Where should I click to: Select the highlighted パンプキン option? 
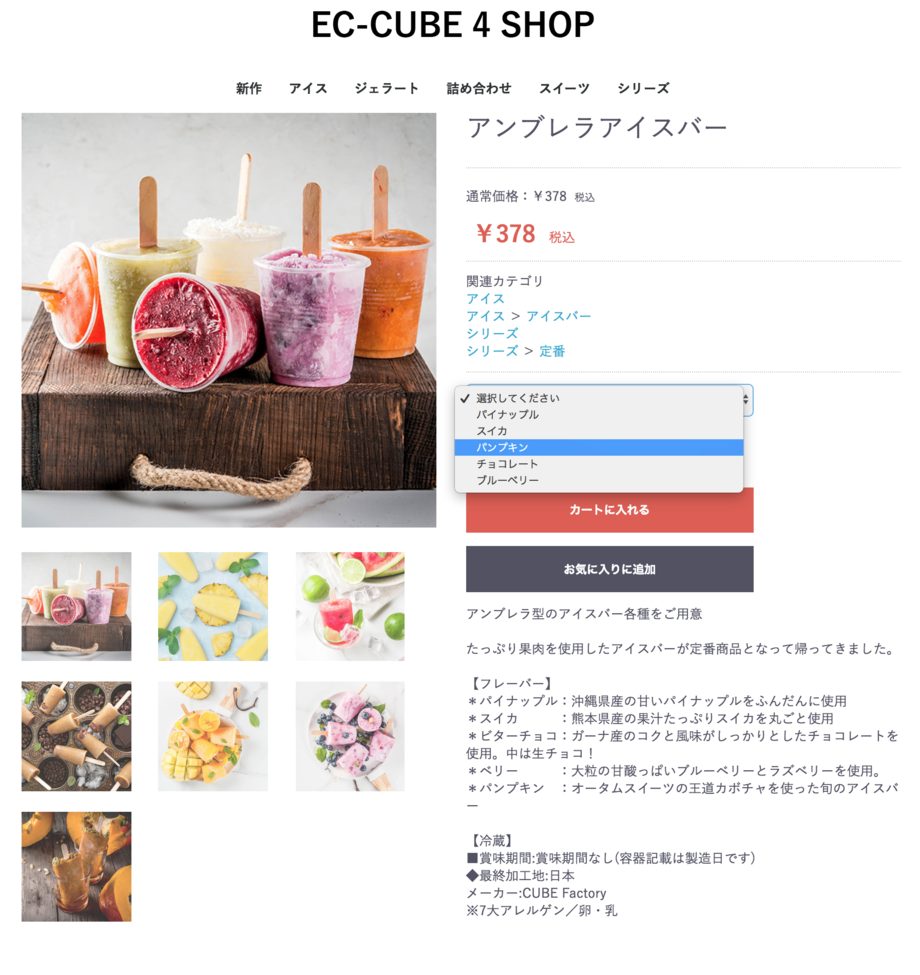tap(599, 447)
